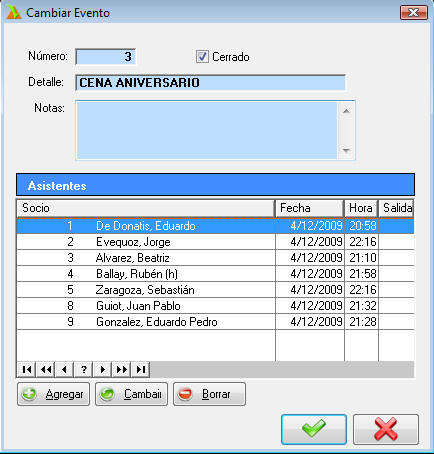Click the Agregar button
This screenshot has width=434, height=454.
click(x=53, y=394)
